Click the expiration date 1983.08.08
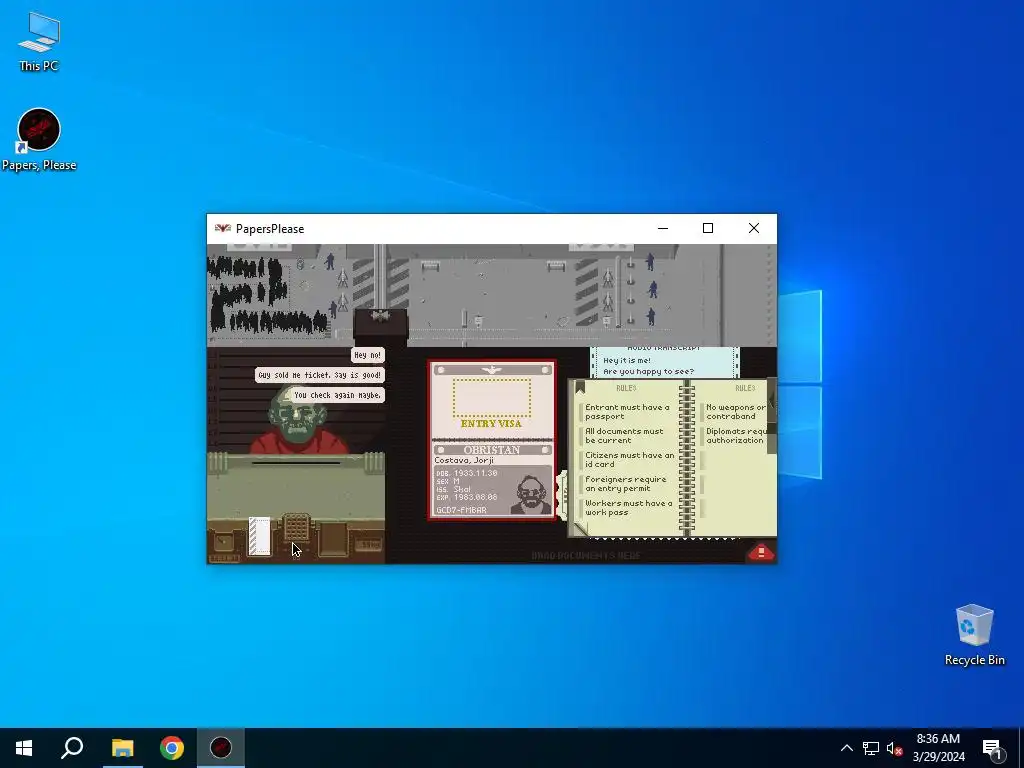 475,498
